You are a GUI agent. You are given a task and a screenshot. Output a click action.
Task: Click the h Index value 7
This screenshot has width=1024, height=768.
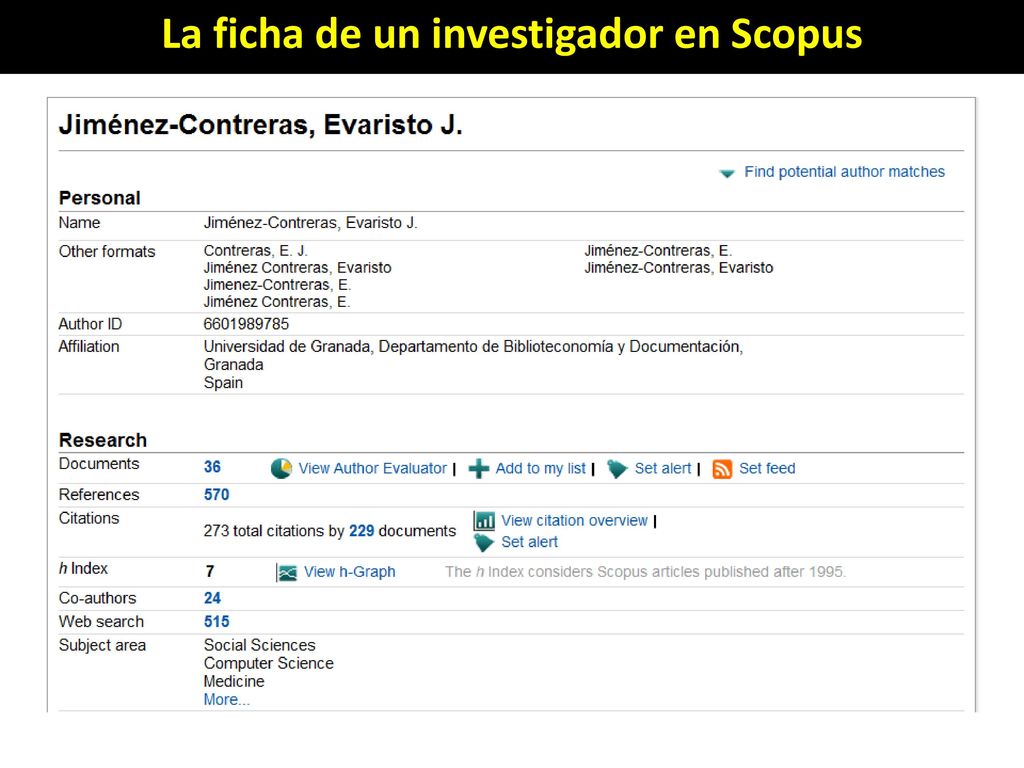(210, 571)
